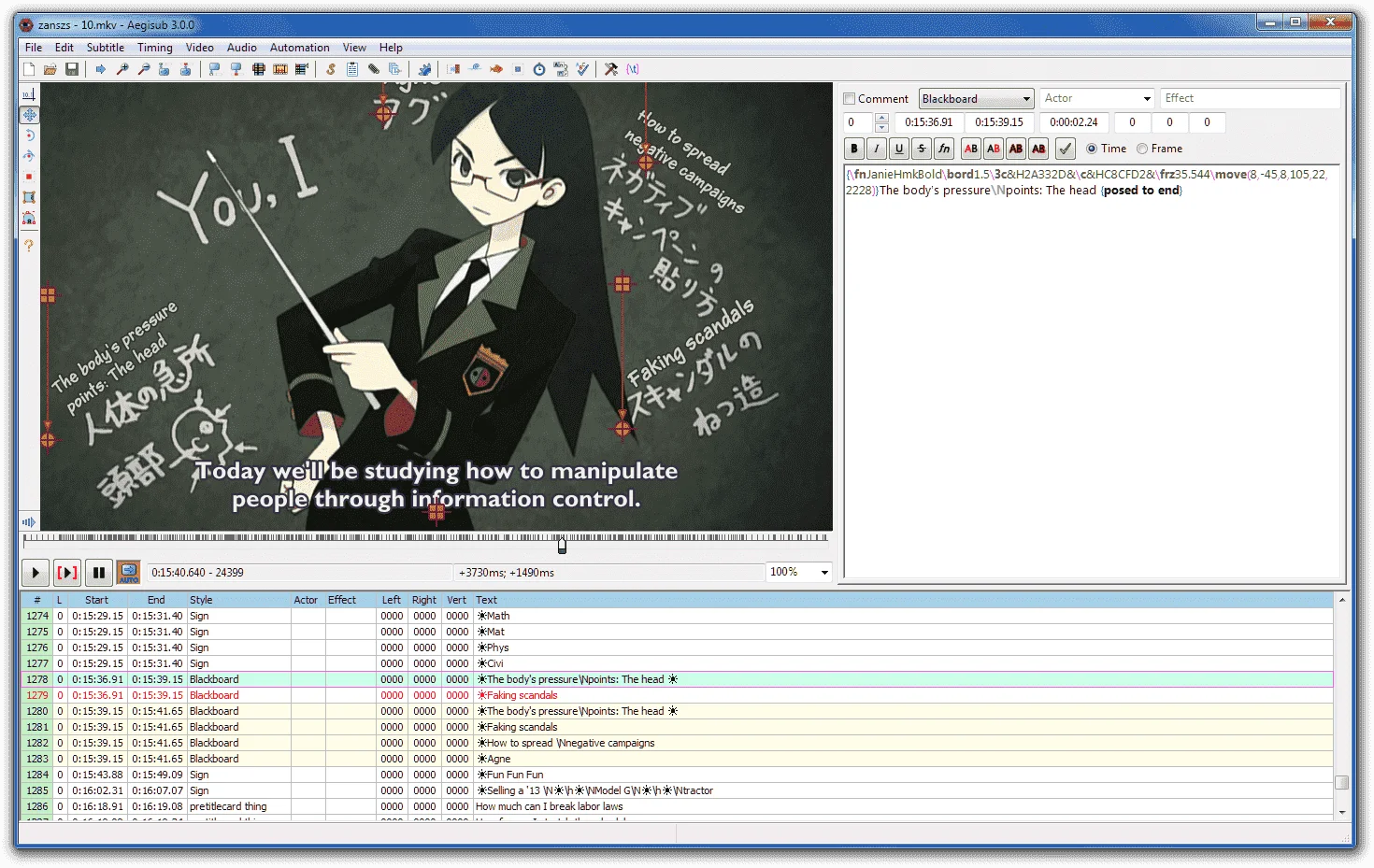Toggle underline formatting button
This screenshot has height=868, width=1374.
click(x=899, y=149)
